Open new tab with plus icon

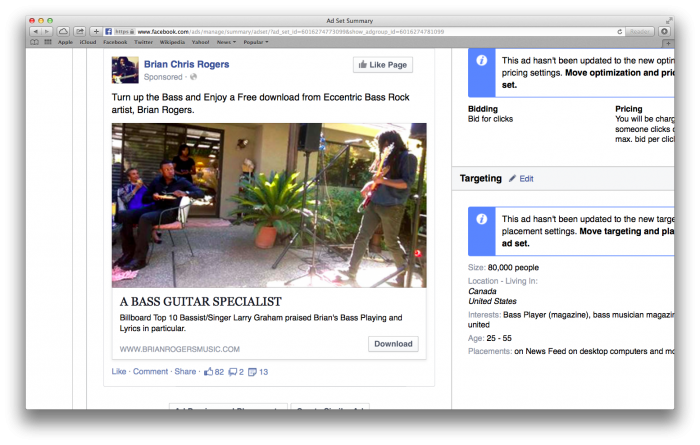click(668, 43)
